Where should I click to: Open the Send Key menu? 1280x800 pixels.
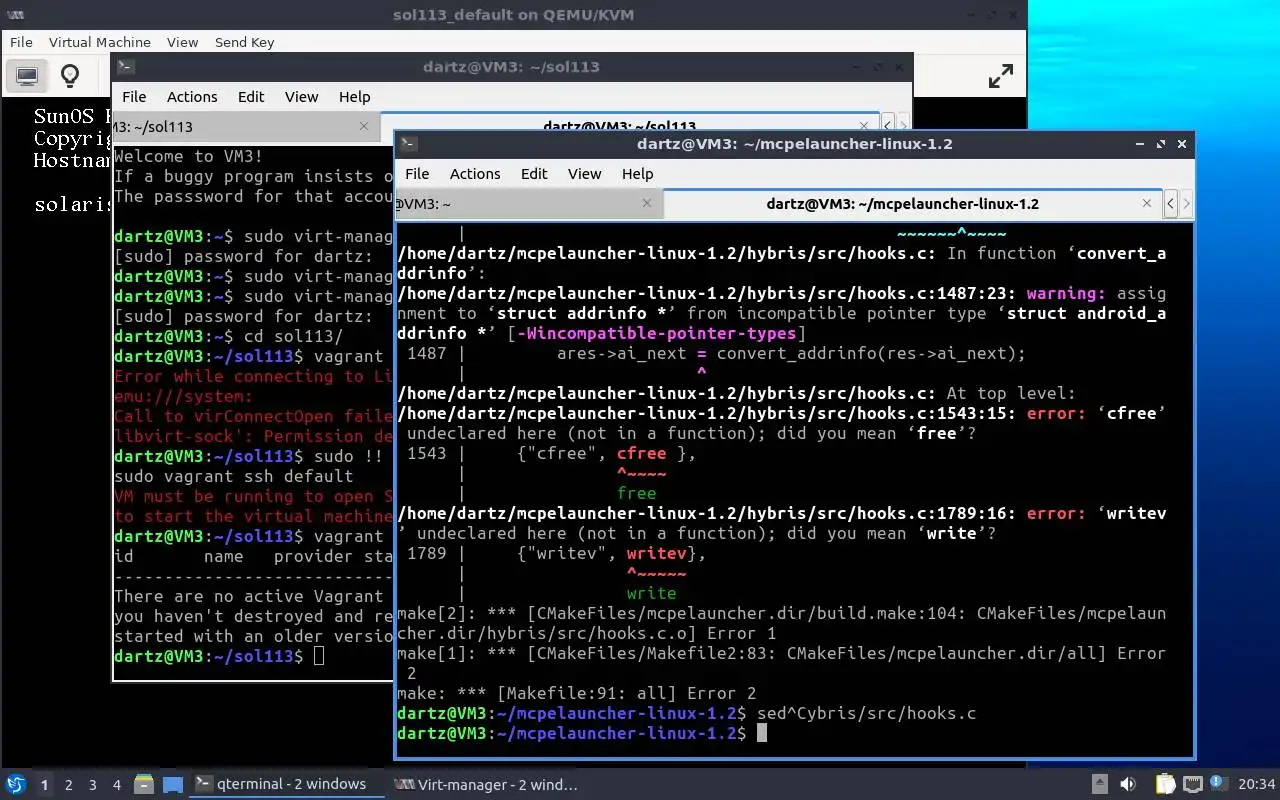tap(244, 42)
